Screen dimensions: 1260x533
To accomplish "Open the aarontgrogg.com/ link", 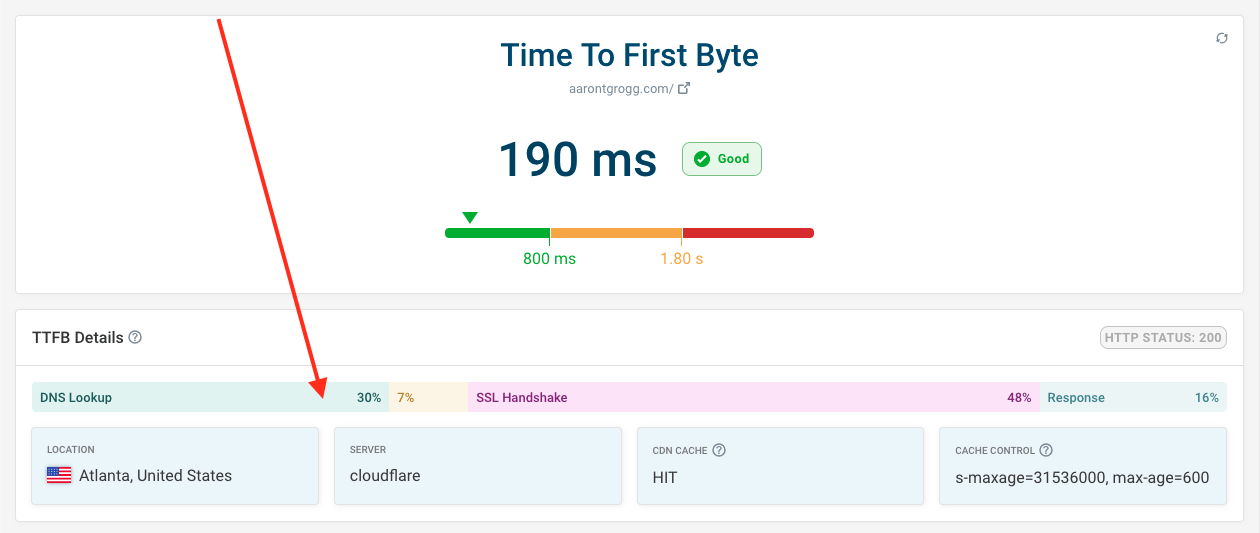I will pos(620,88).
